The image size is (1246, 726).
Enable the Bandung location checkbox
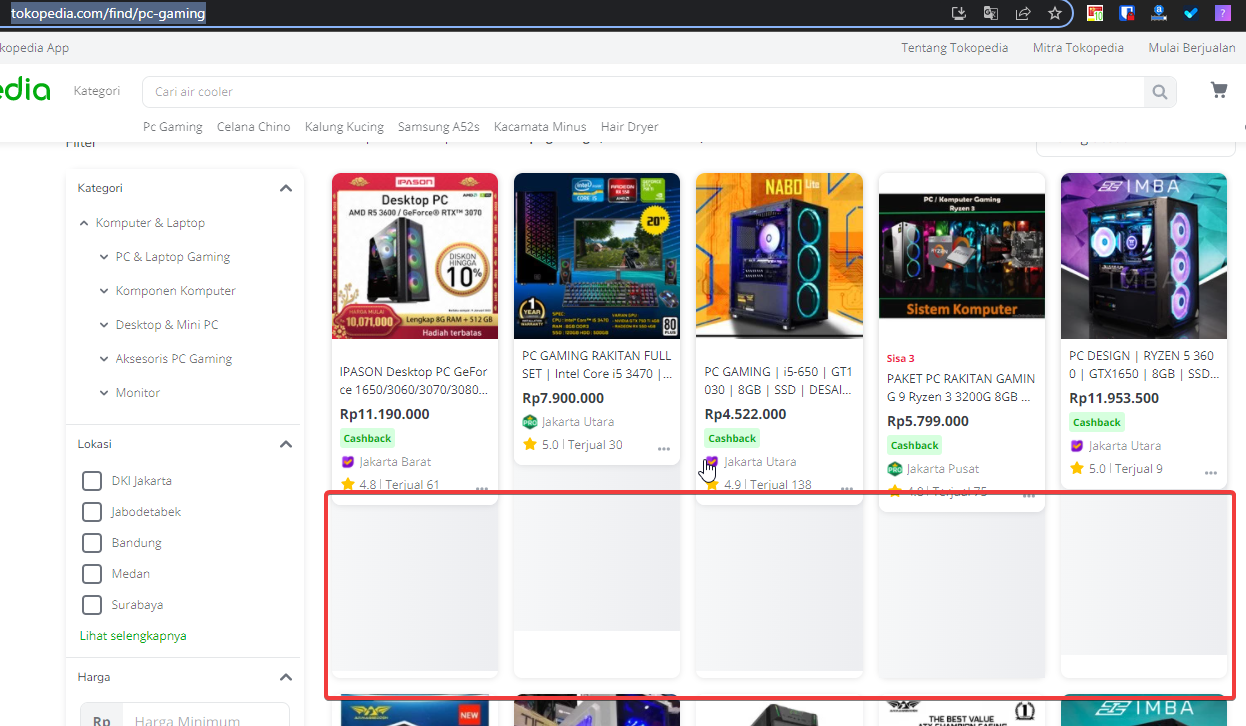click(x=91, y=542)
